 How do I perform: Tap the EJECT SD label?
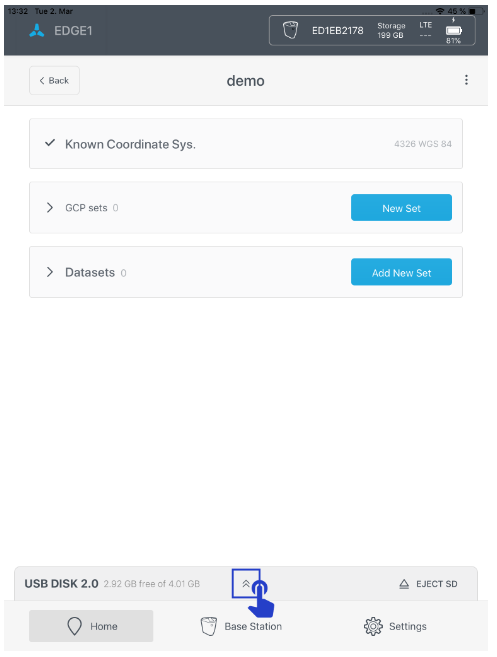point(437,584)
